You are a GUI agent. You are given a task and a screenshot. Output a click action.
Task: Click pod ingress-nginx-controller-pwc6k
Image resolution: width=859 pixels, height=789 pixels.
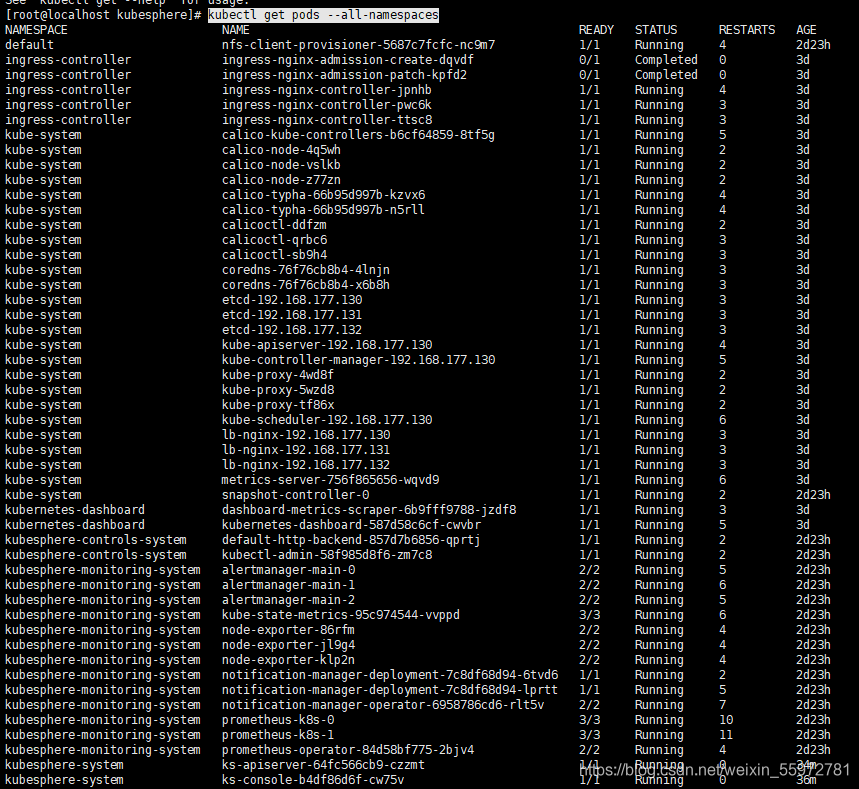point(327,105)
